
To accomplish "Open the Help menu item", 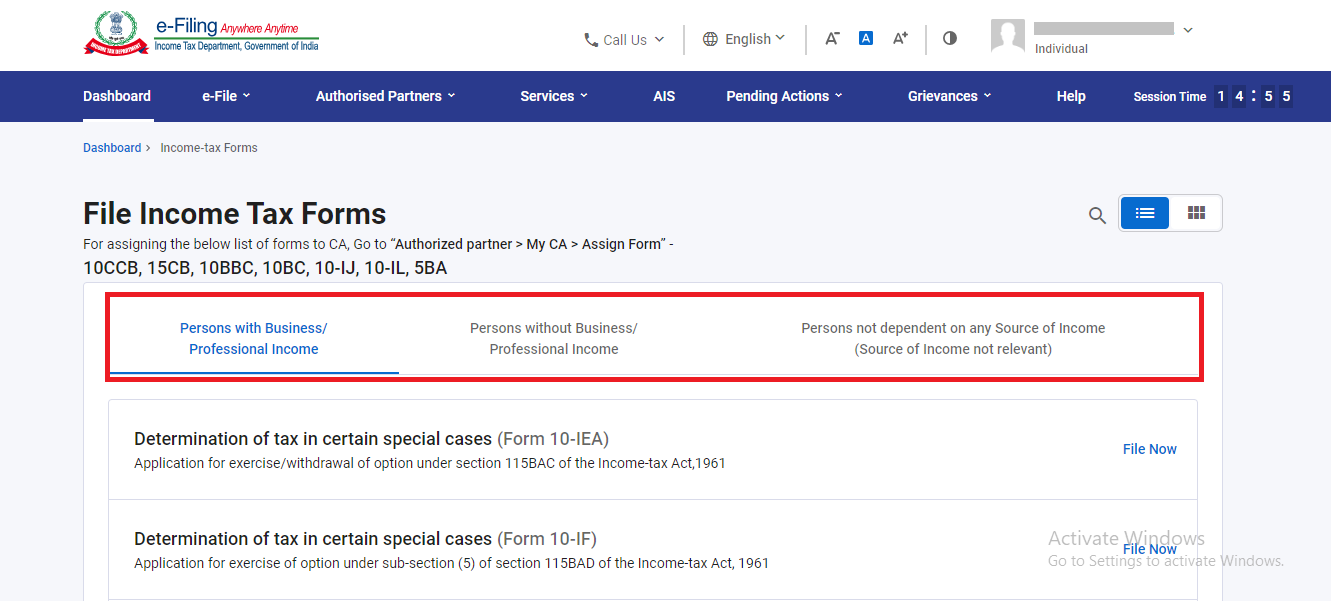I will coord(1070,96).
